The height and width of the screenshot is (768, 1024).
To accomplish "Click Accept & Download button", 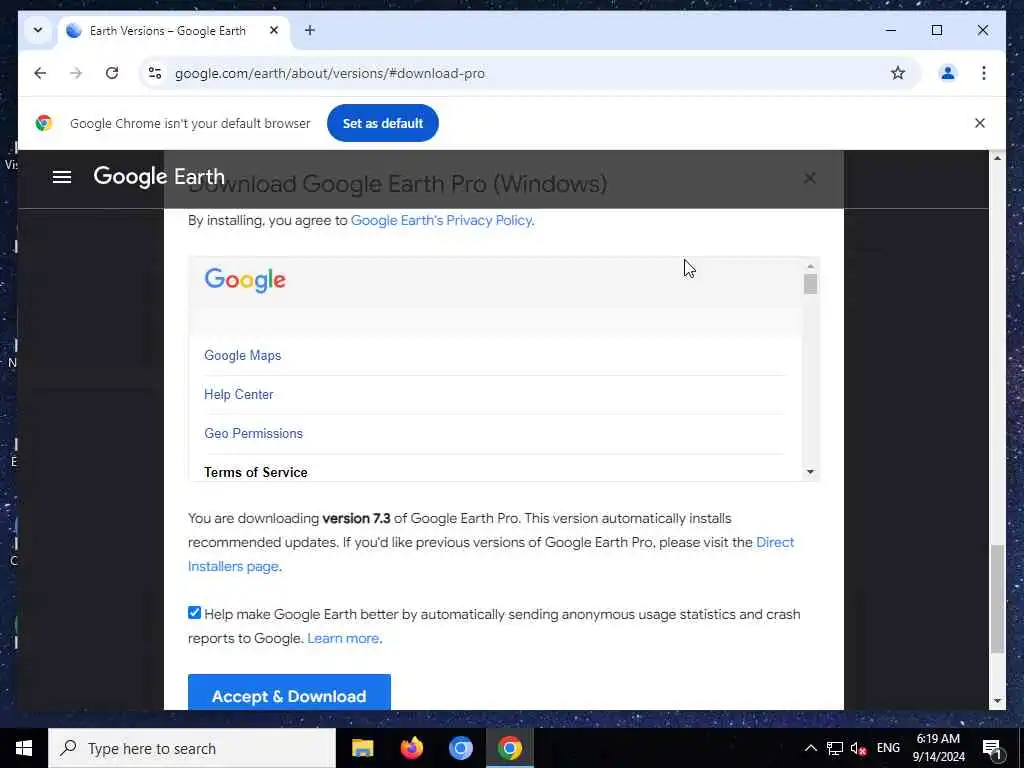I will pyautogui.click(x=289, y=692).
